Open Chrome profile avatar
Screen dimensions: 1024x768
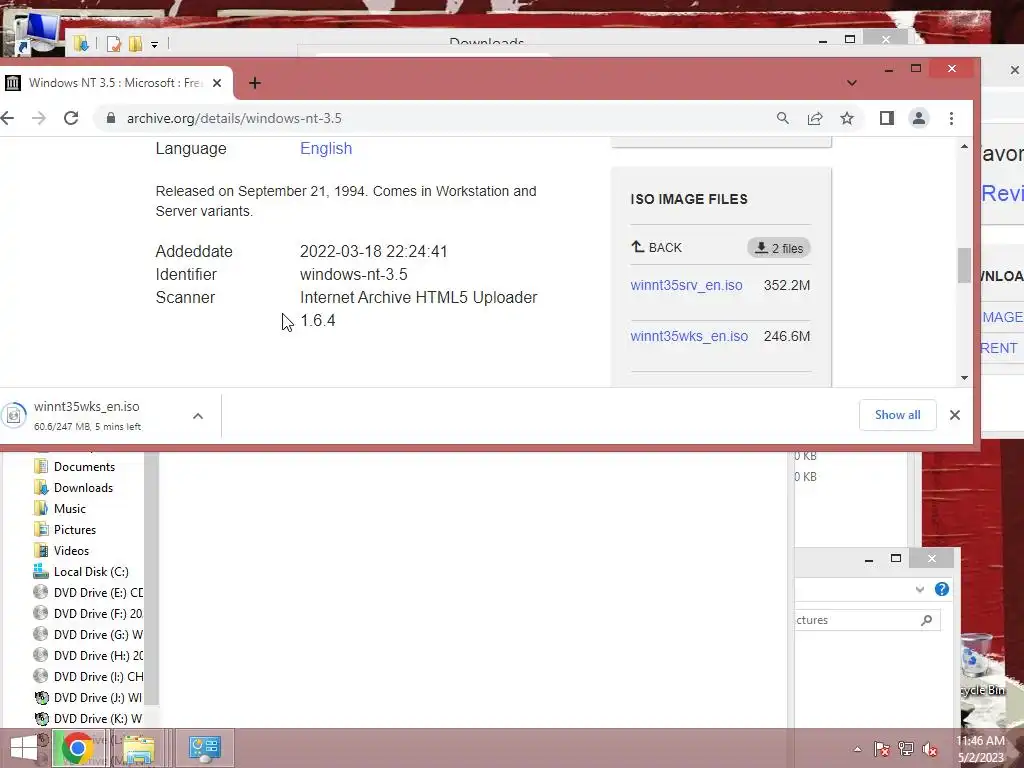[x=919, y=118]
